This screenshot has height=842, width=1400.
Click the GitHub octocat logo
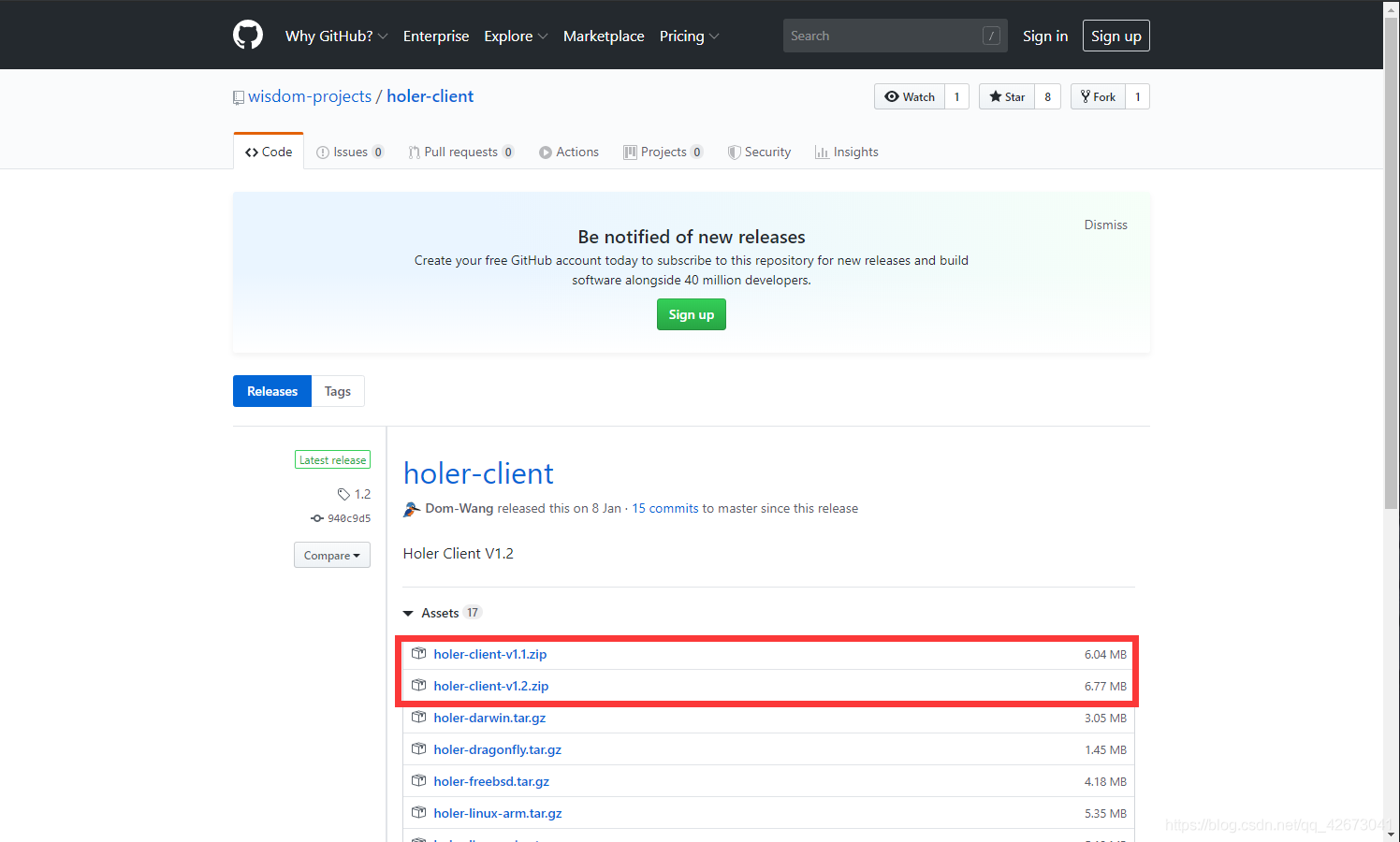coord(248,36)
